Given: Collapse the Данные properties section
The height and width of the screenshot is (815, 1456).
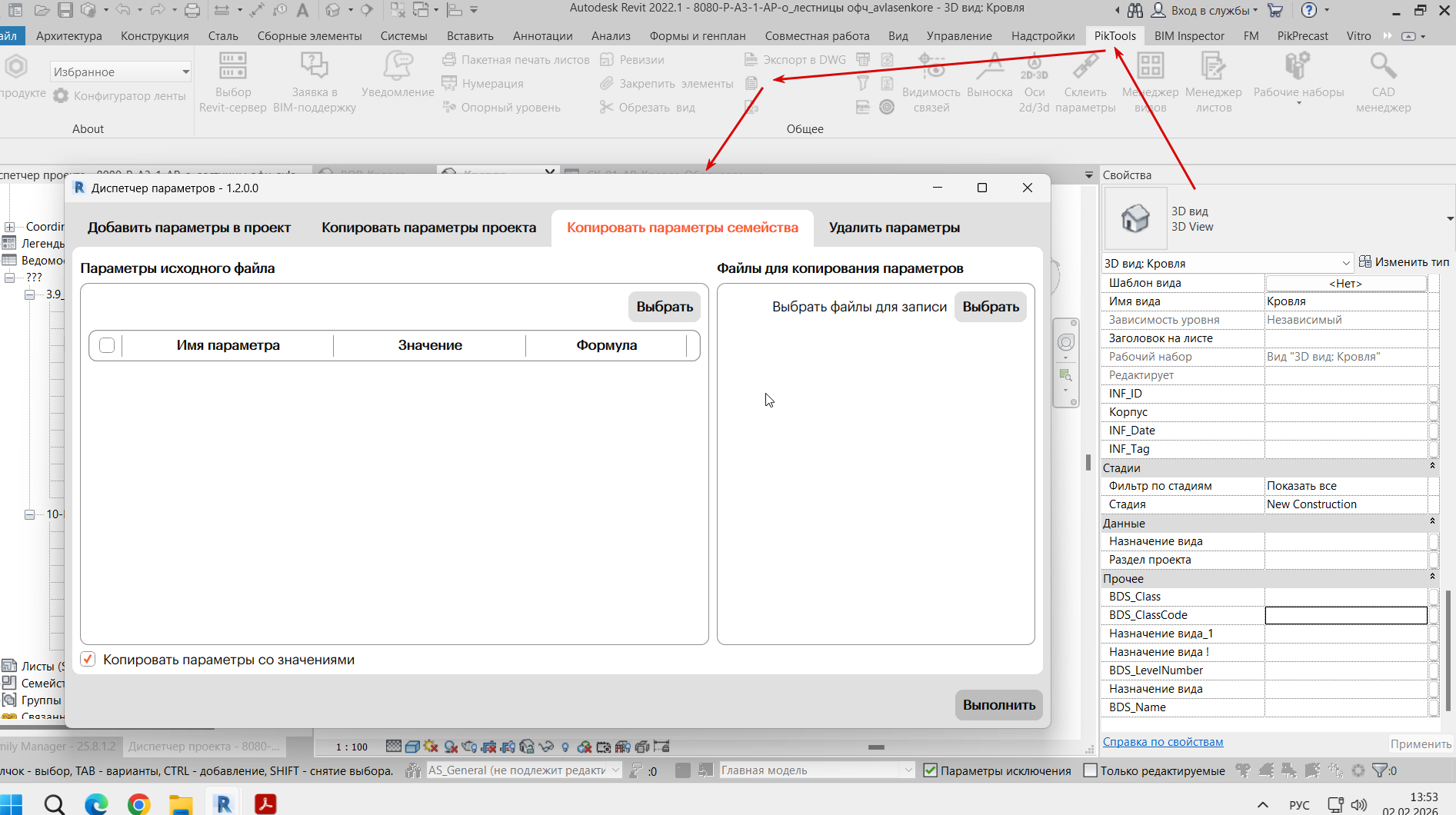Looking at the screenshot, I should [1432, 521].
